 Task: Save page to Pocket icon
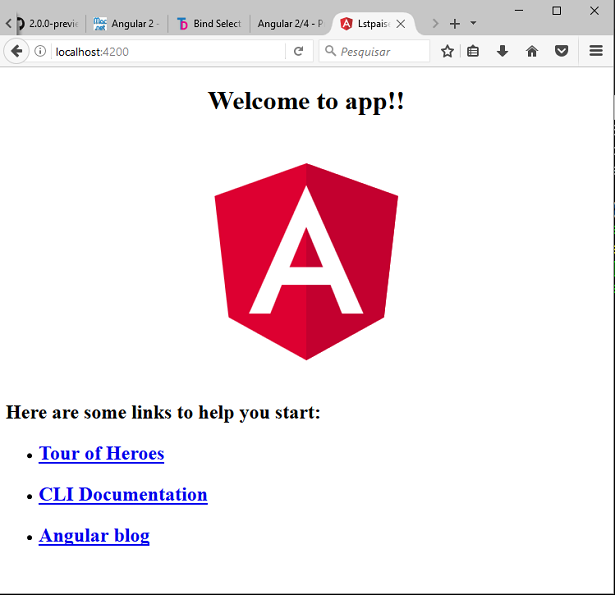[x=561, y=51]
